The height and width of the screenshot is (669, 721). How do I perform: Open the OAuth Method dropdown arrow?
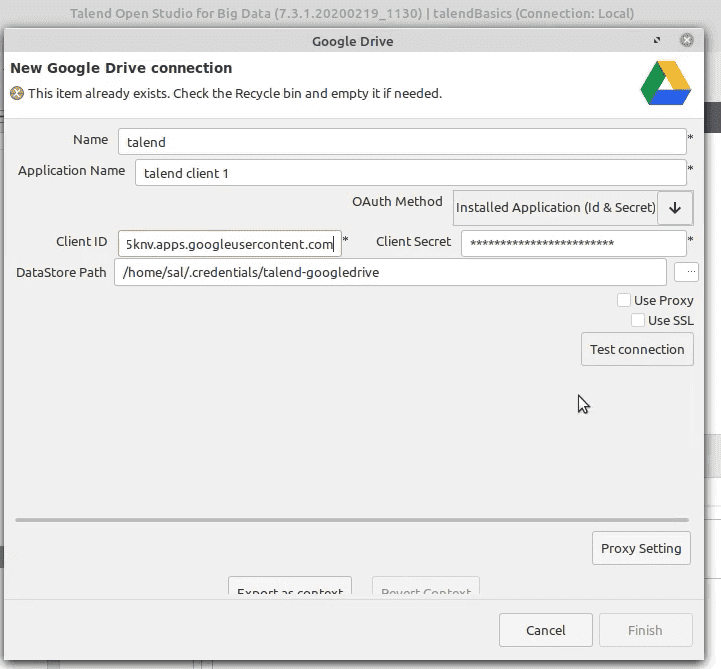point(675,208)
